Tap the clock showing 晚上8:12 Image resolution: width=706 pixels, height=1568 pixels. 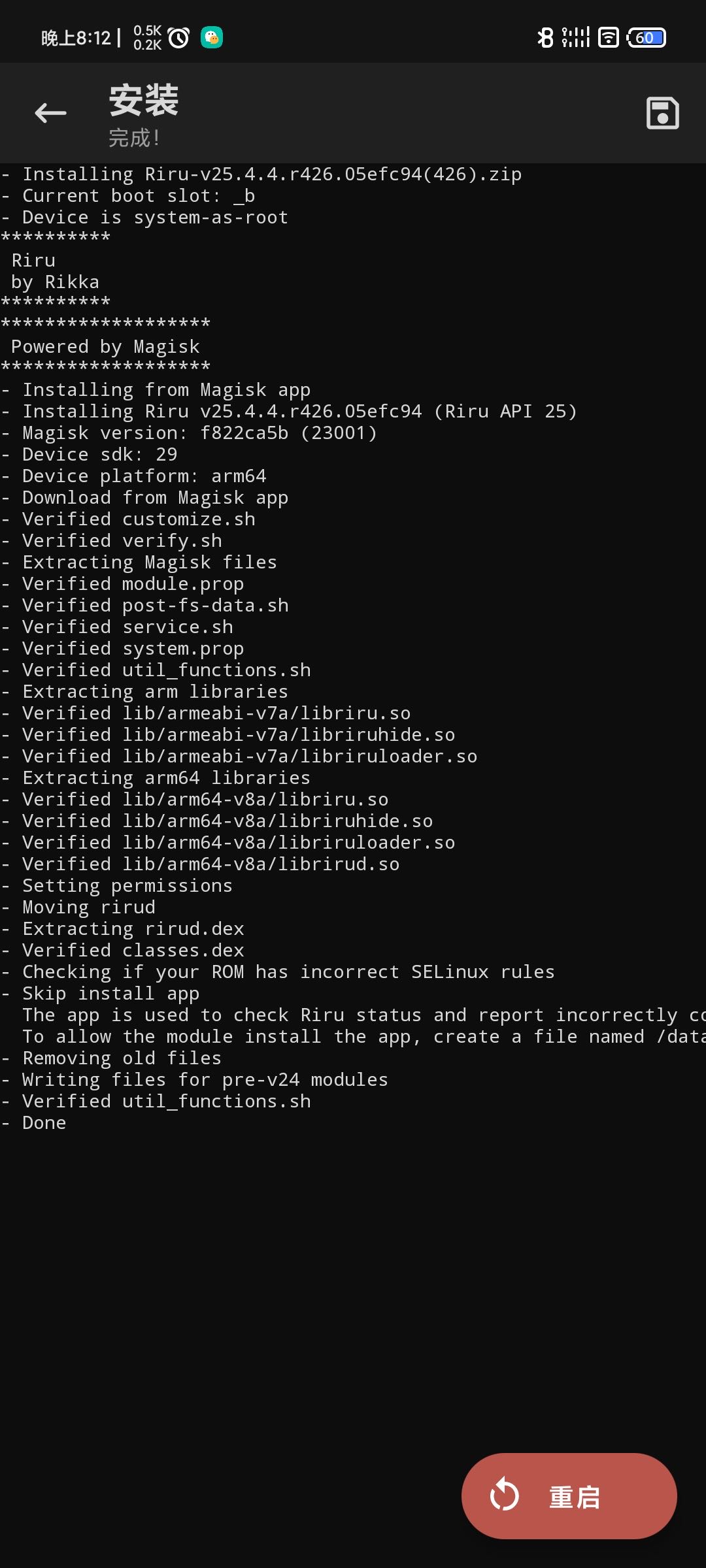click(x=76, y=38)
